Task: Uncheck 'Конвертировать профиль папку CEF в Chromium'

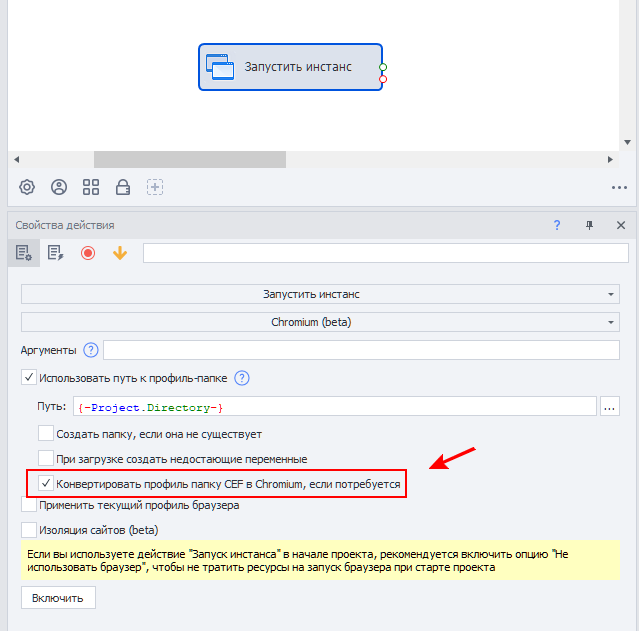Action: 46,483
